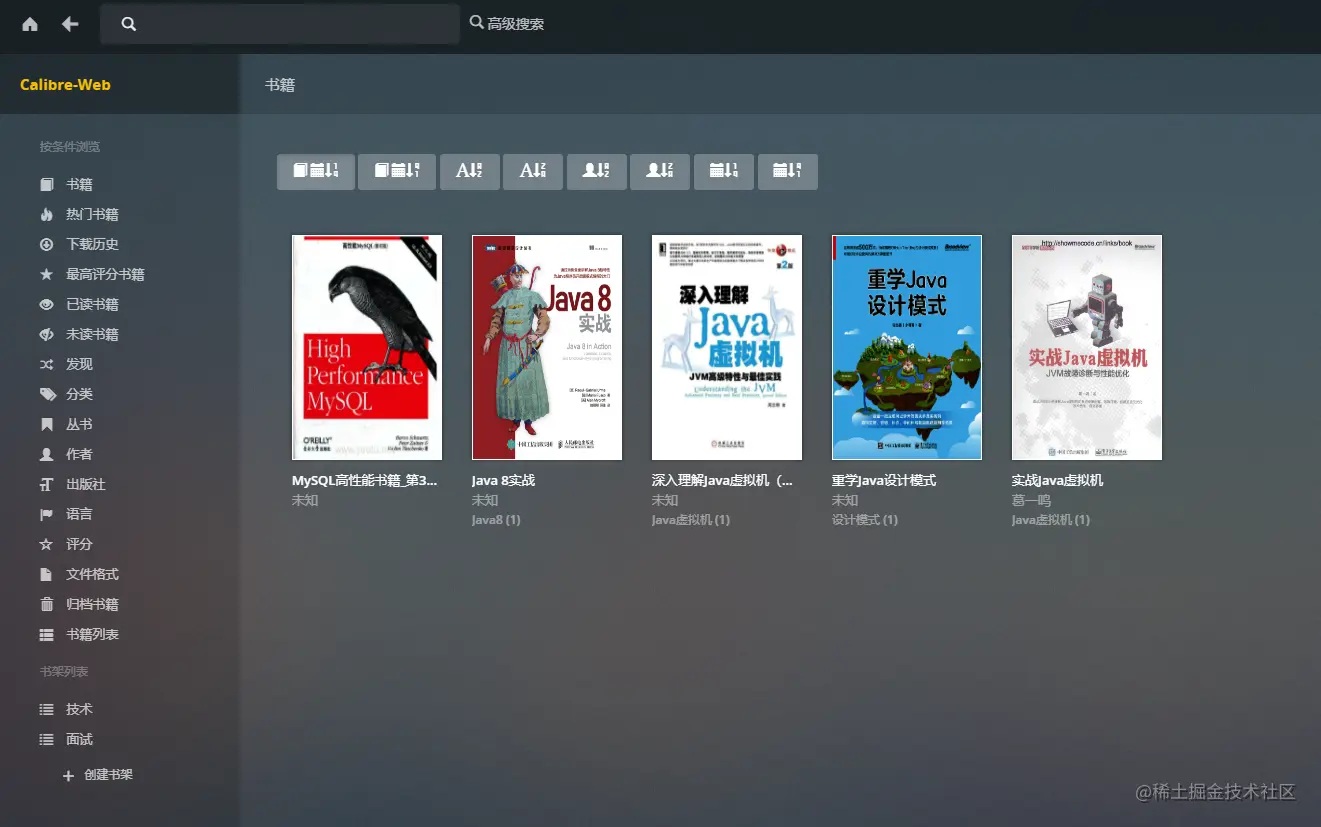The height and width of the screenshot is (827, 1321).
Task: Open 书籍 in the sidebar
Action: click(x=79, y=184)
